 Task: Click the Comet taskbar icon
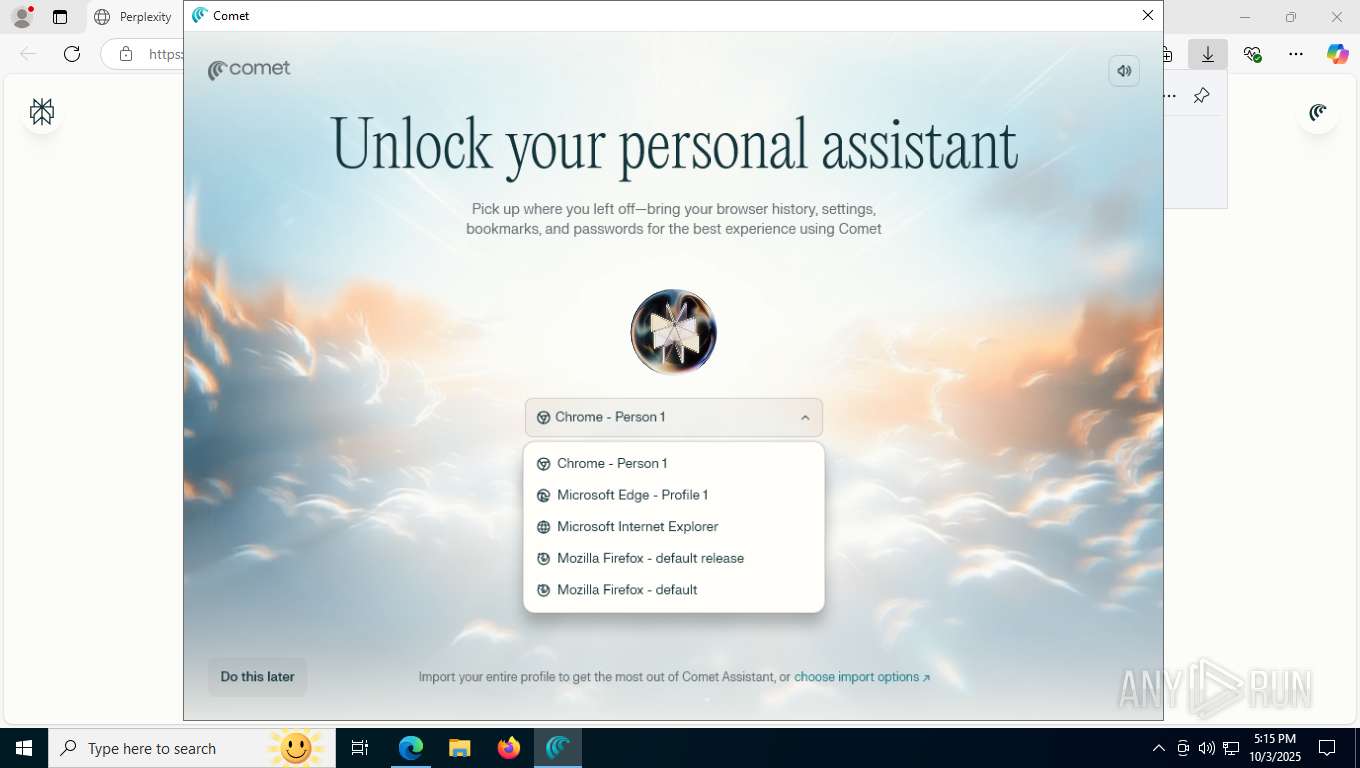tap(558, 748)
